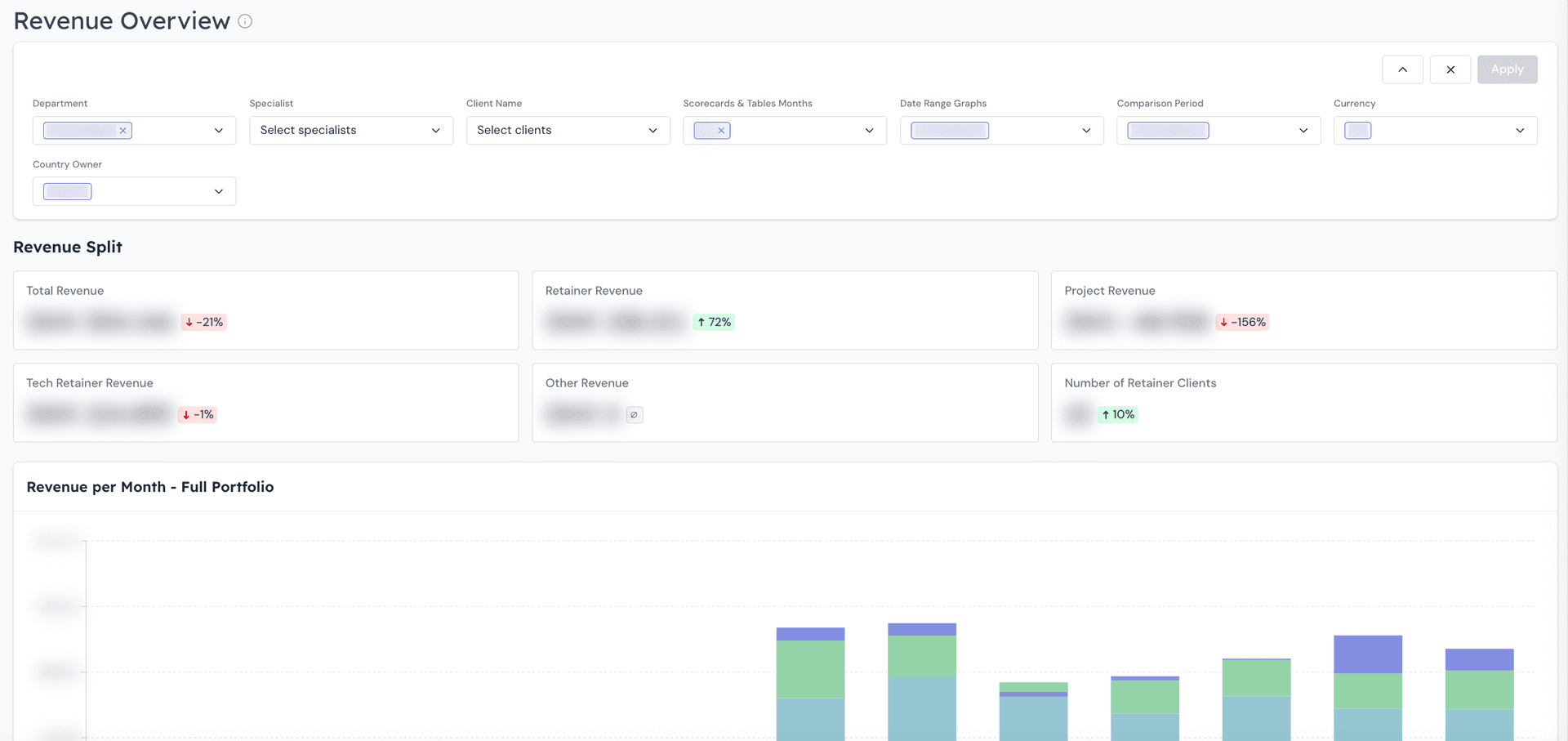Click the info icon beside Revenue Overview
This screenshot has height=741, width=1568.
point(245,21)
